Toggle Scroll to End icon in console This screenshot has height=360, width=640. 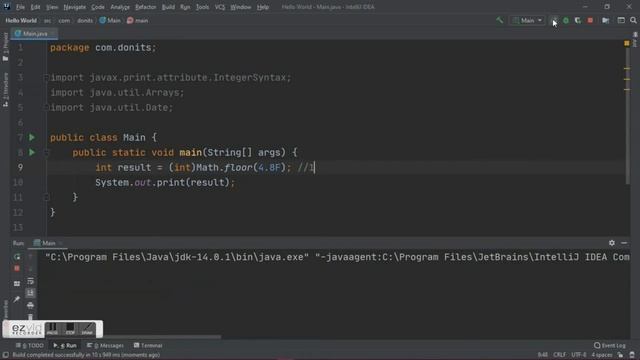coord(30,293)
